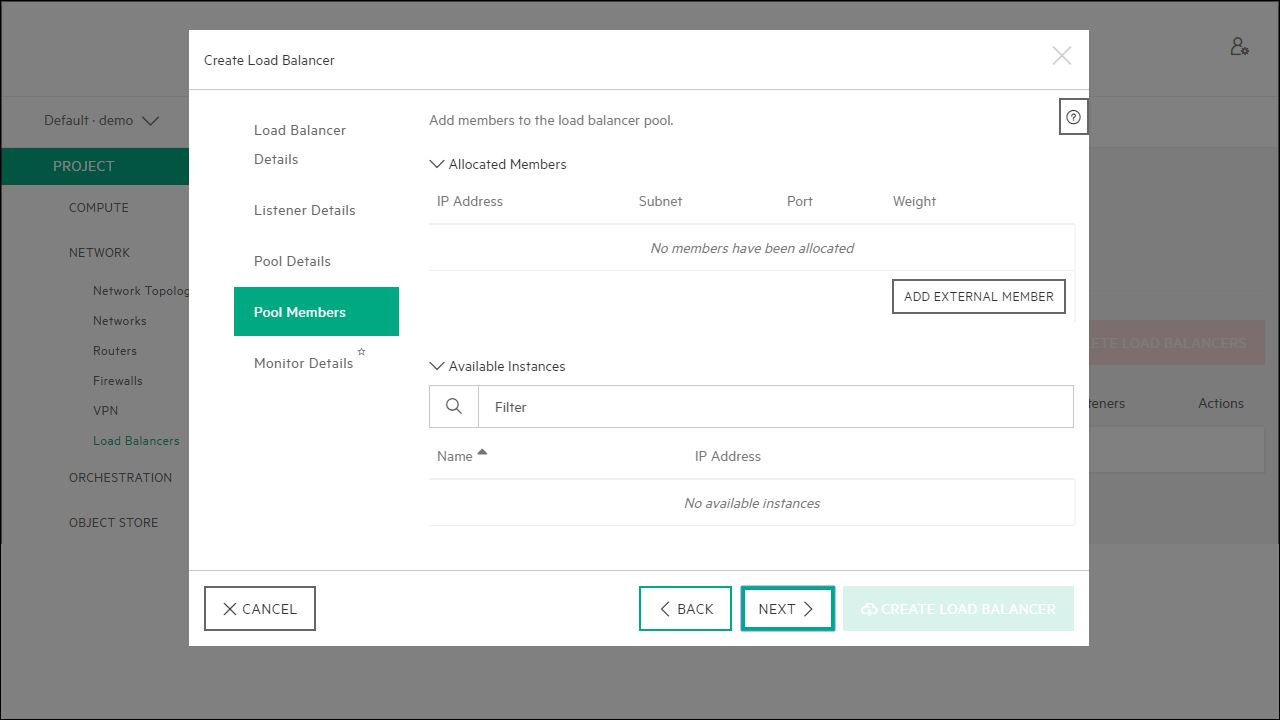
Task: Click the filter search magnifier icon
Action: (x=454, y=407)
